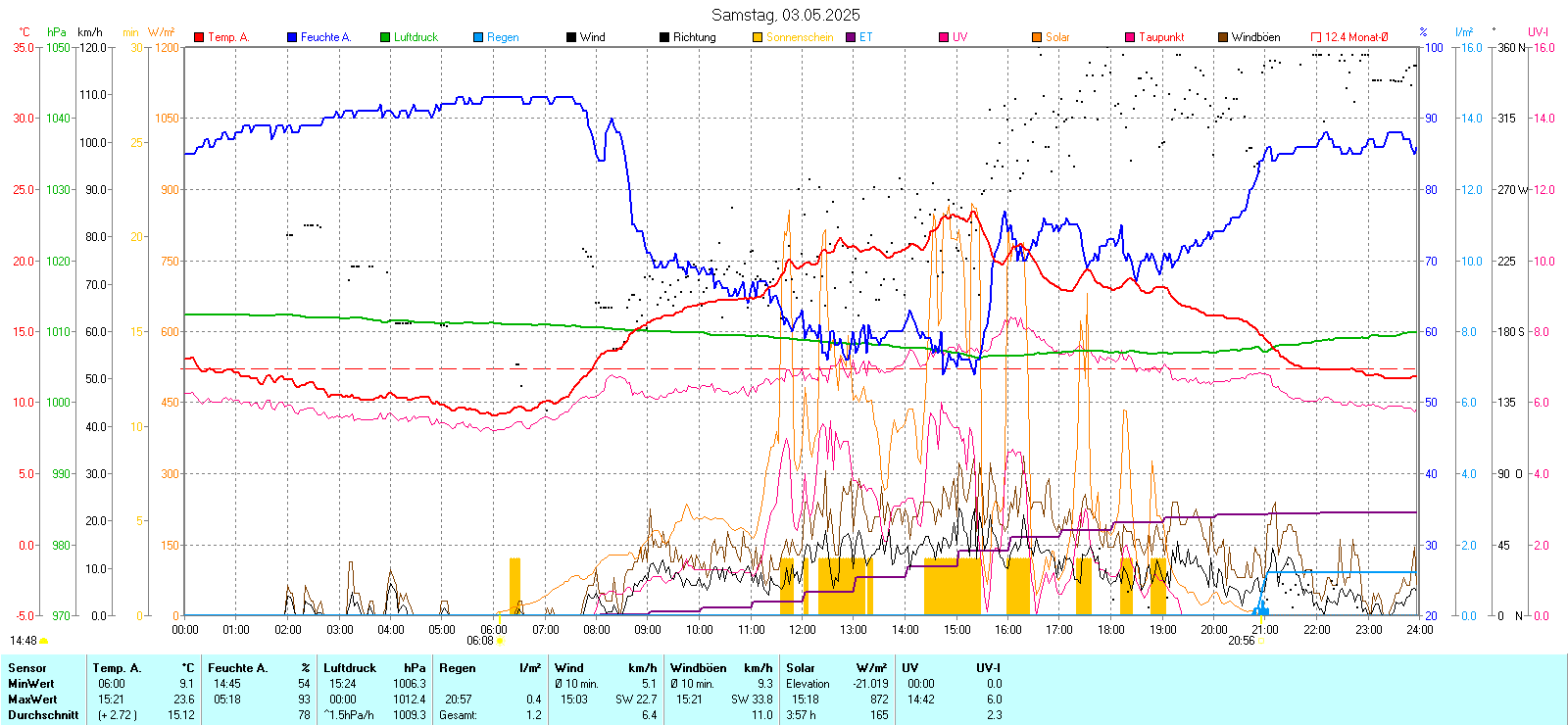
Task: Click the chart title Samstag, 03.05.2025
Action: (x=785, y=15)
